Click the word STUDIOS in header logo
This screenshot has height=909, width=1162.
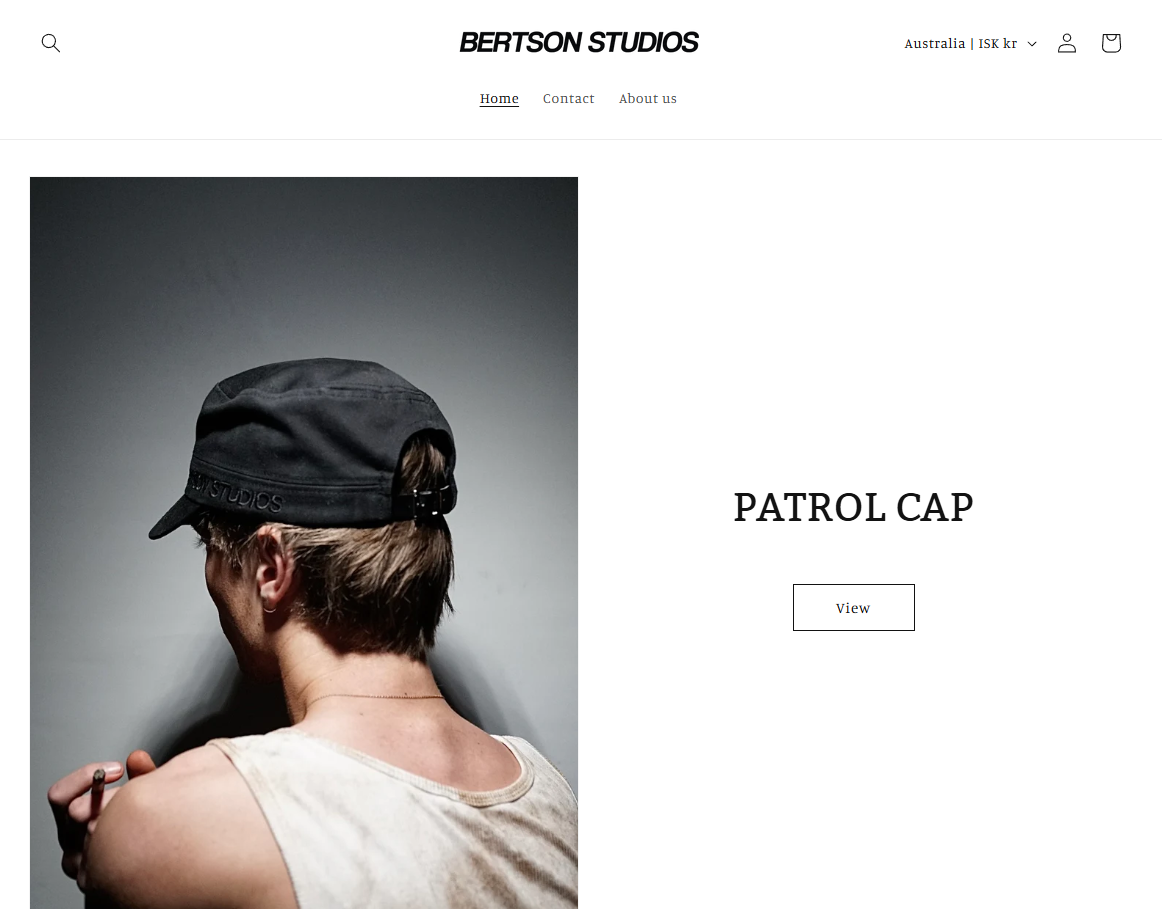point(643,42)
